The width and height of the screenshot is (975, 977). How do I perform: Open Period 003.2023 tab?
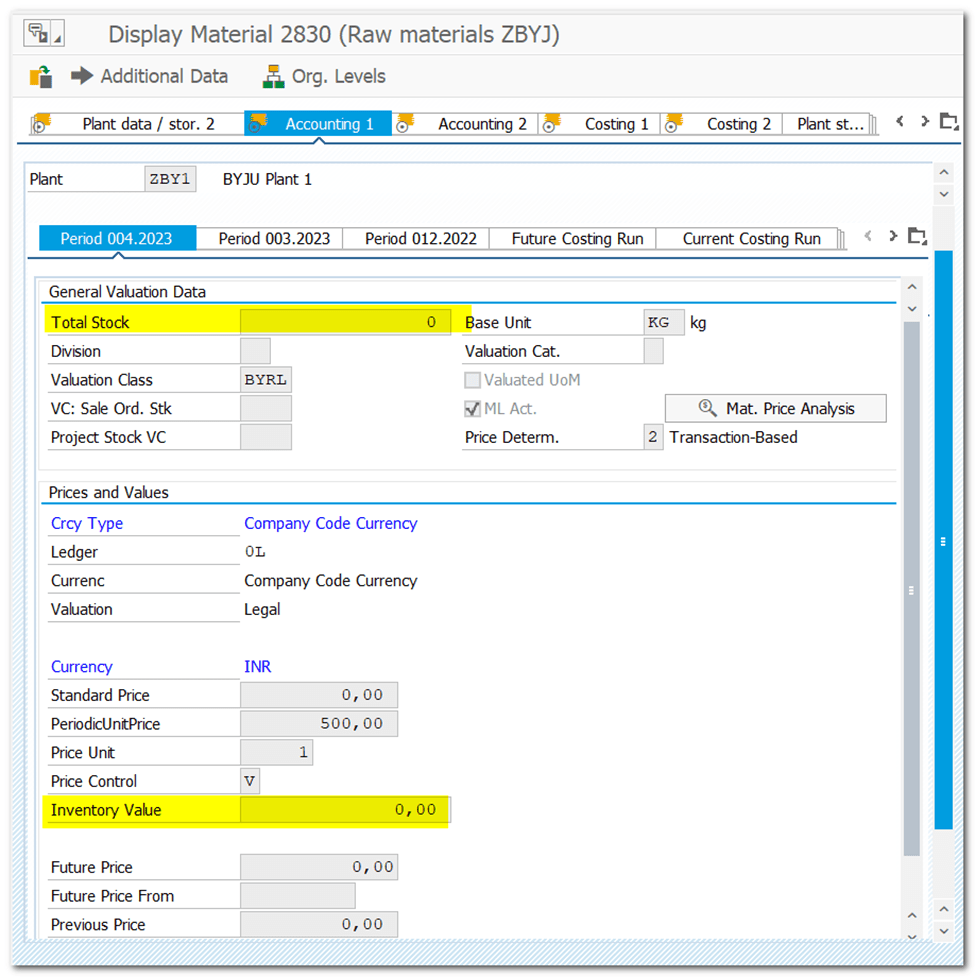[274, 239]
